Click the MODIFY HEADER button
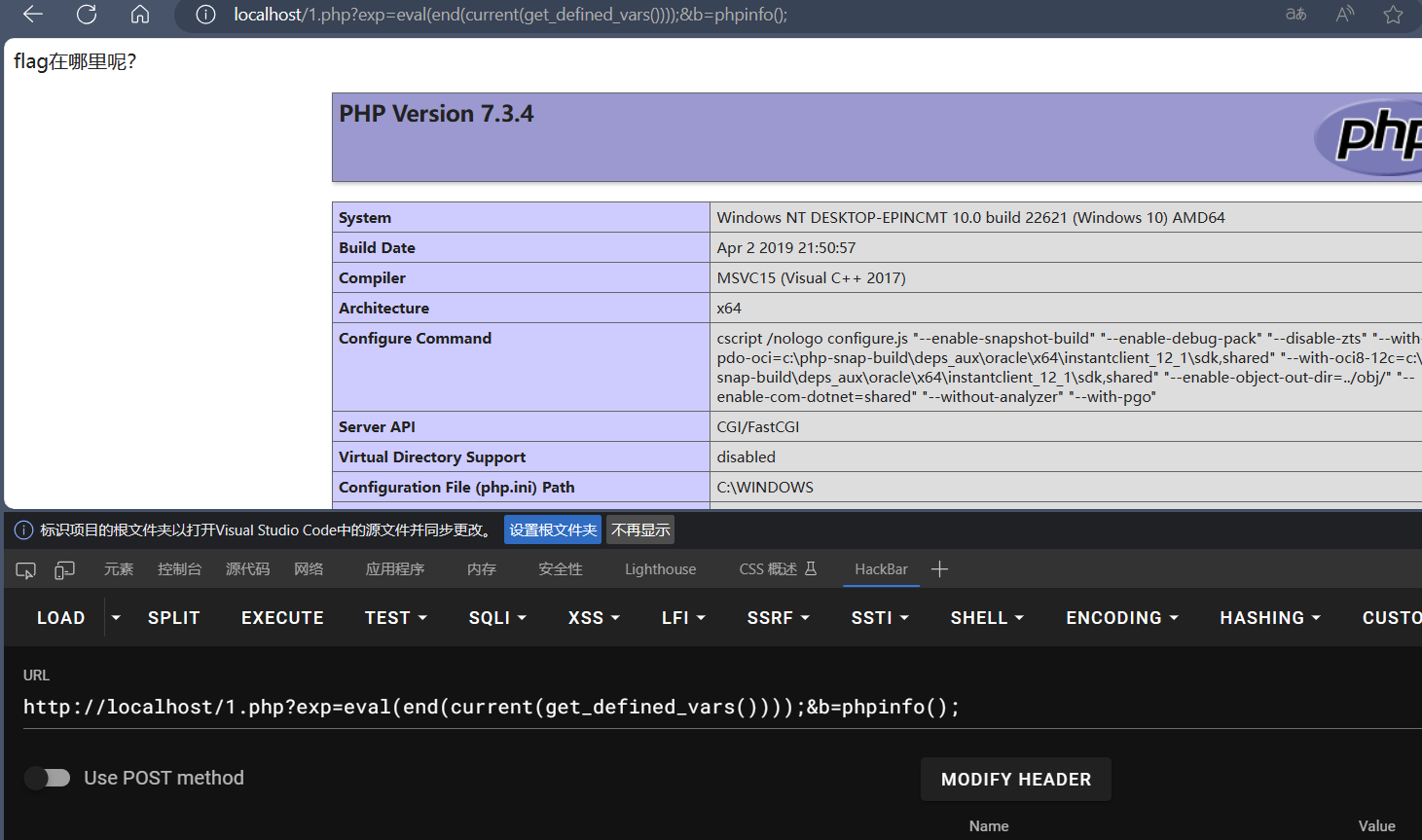The image size is (1422, 840). [1016, 779]
